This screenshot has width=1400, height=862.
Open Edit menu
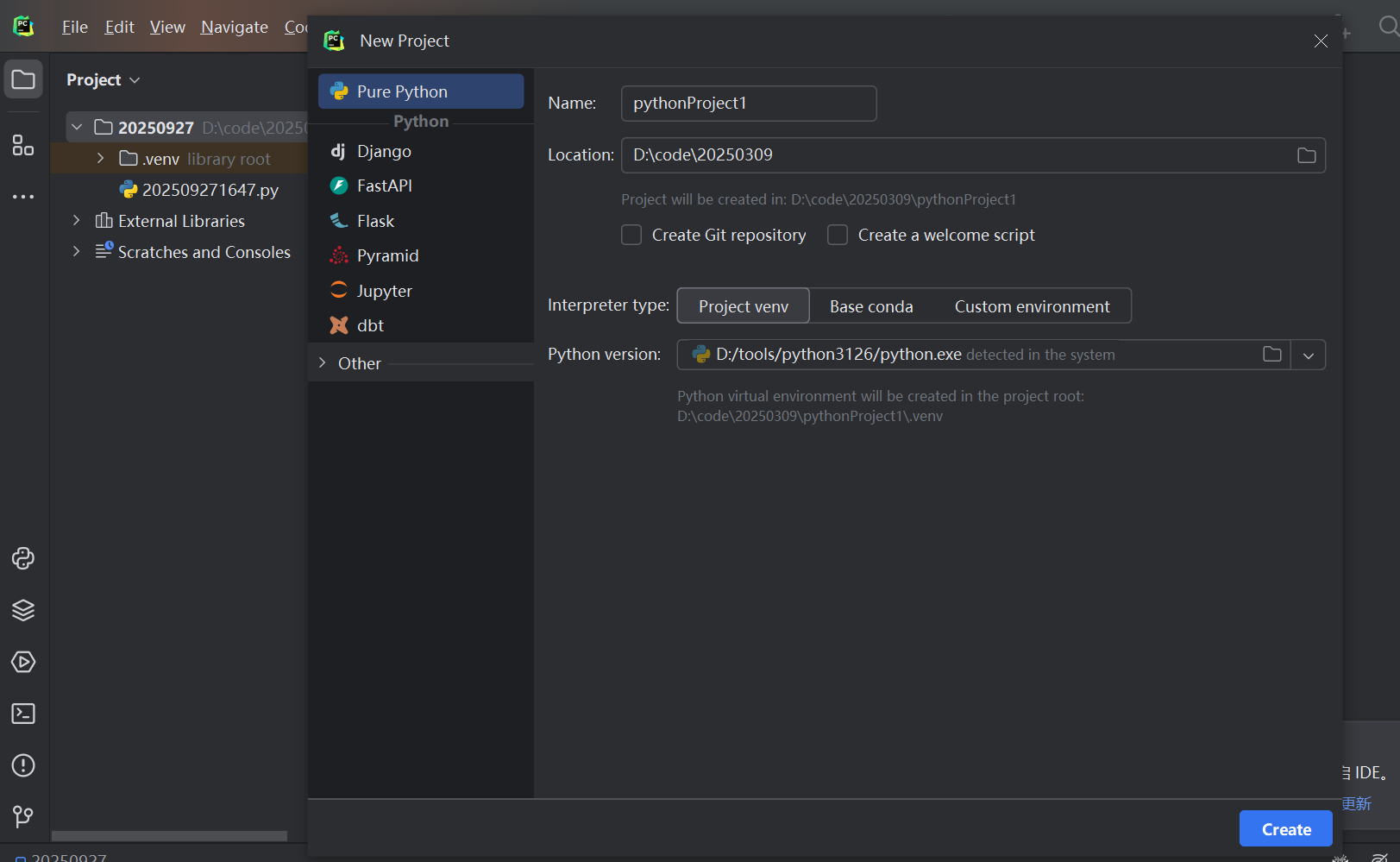119,27
